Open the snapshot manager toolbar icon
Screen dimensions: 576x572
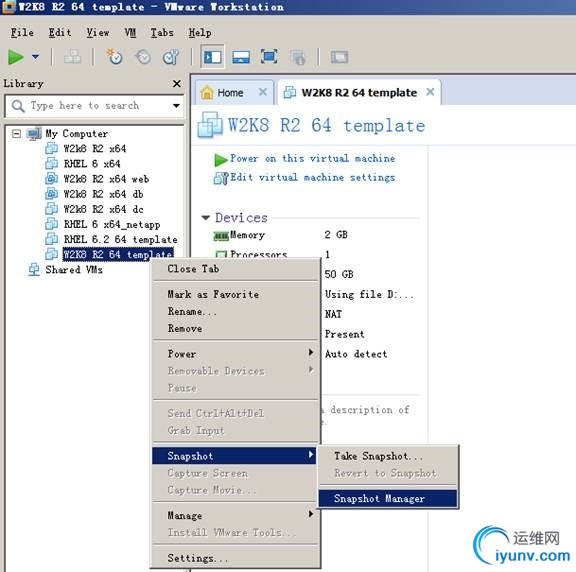171,57
